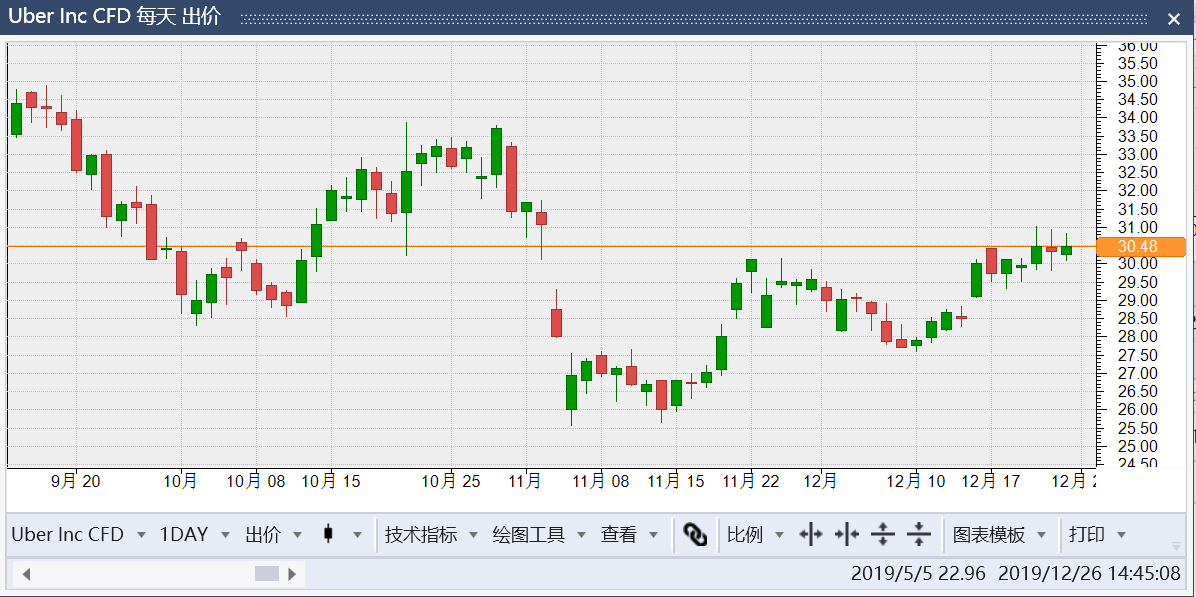Open the 出价 price type dropdown
Screen dimensions: 1196x597
point(297,535)
